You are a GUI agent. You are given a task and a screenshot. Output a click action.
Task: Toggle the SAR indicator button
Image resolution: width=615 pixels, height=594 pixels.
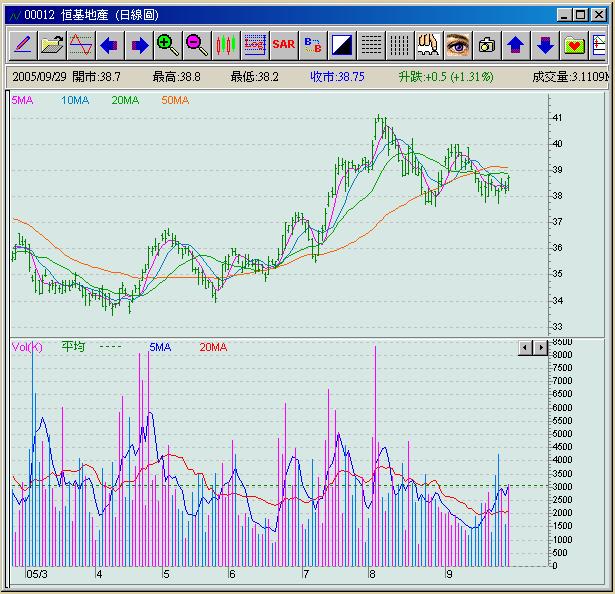pyautogui.click(x=284, y=45)
